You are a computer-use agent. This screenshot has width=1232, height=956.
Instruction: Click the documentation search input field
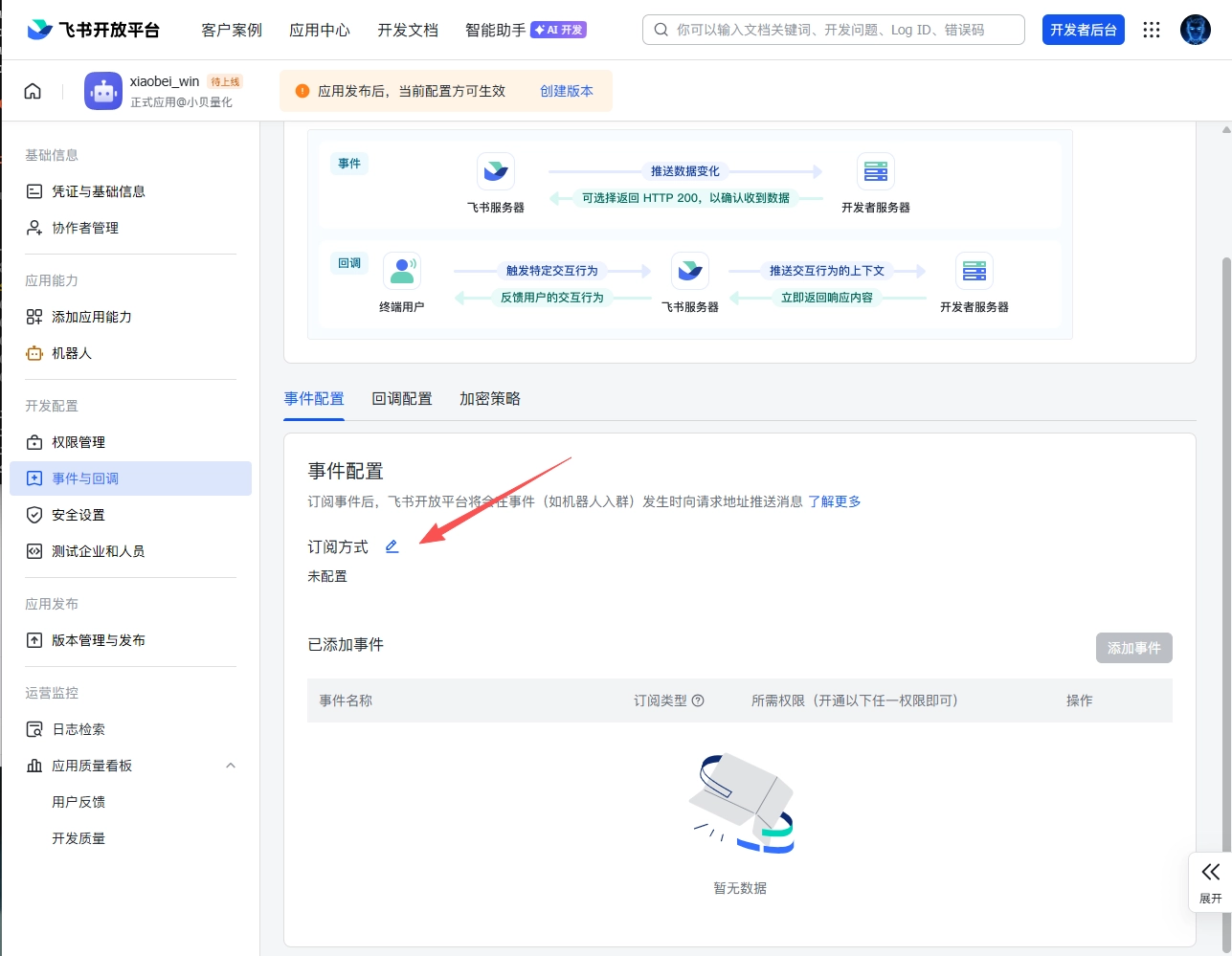click(833, 30)
